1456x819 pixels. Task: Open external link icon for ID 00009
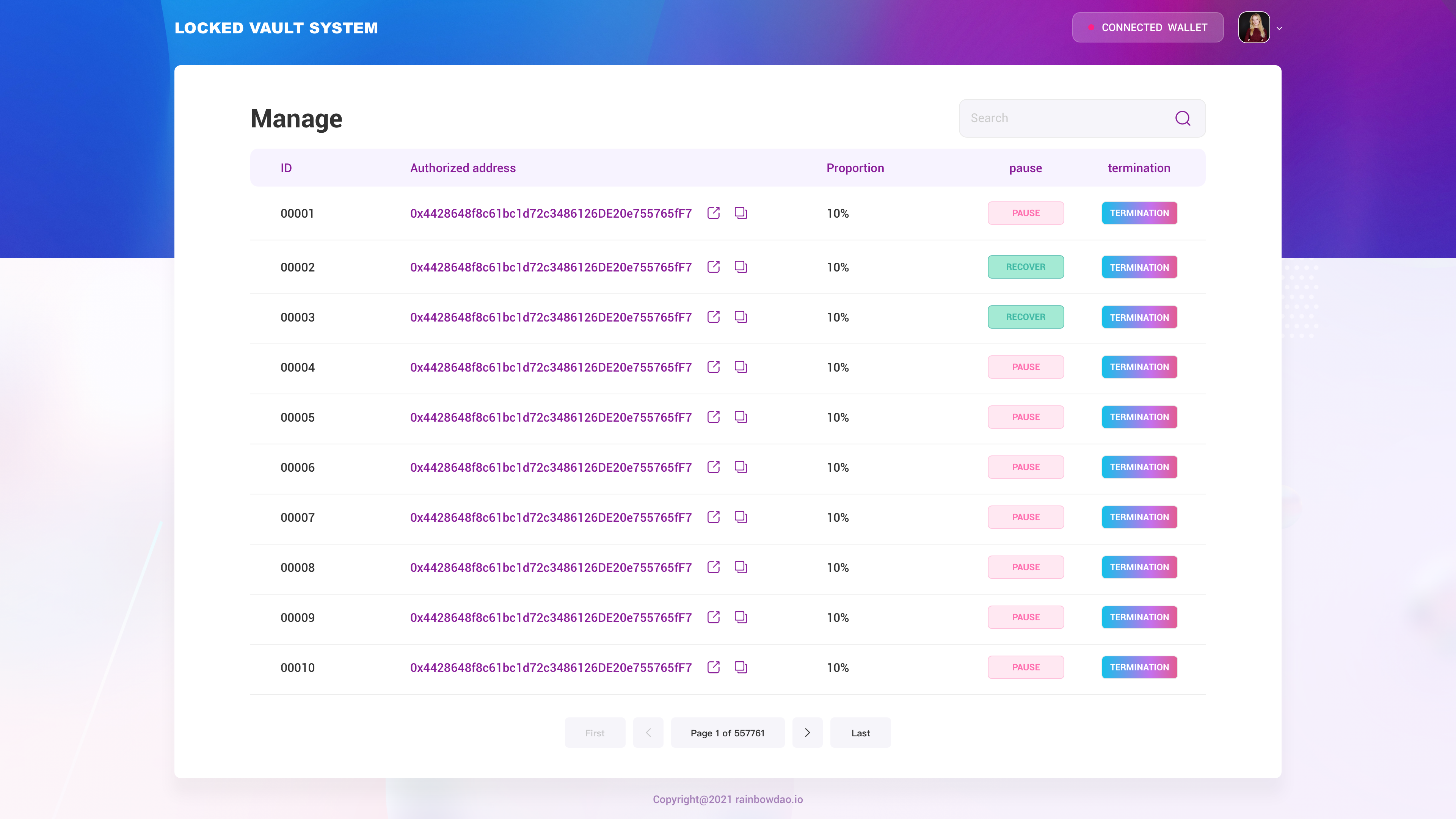point(713,617)
